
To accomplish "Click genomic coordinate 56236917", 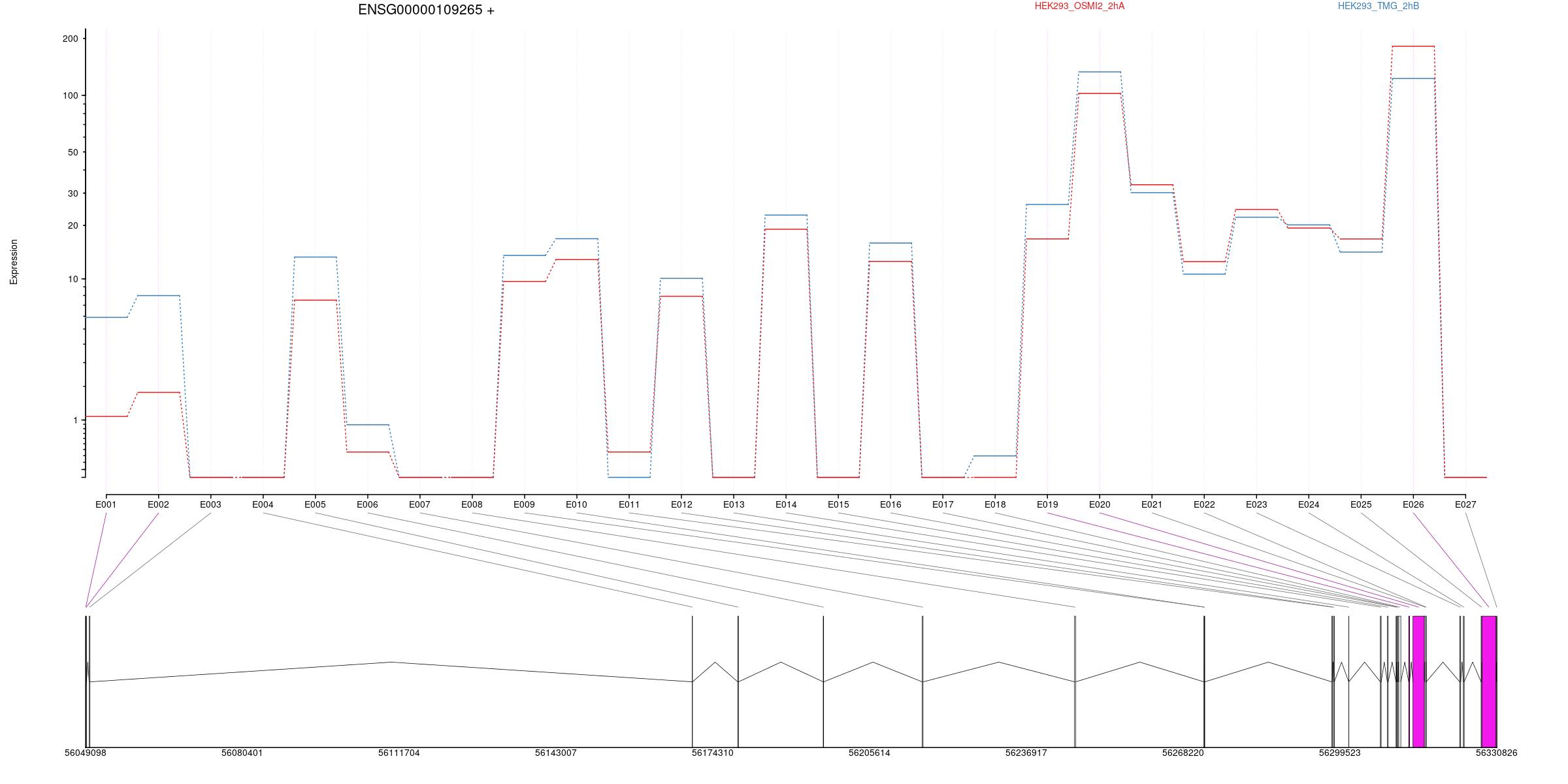I will click(1026, 753).
